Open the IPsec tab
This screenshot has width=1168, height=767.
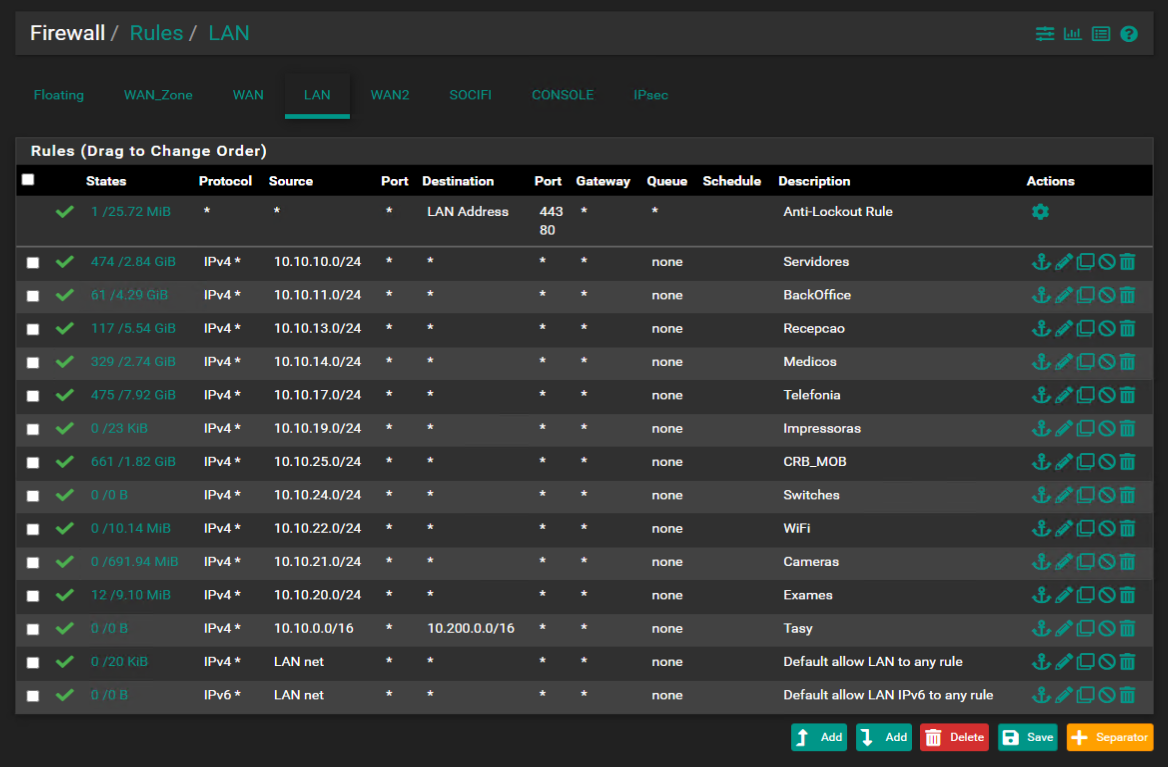click(x=650, y=95)
